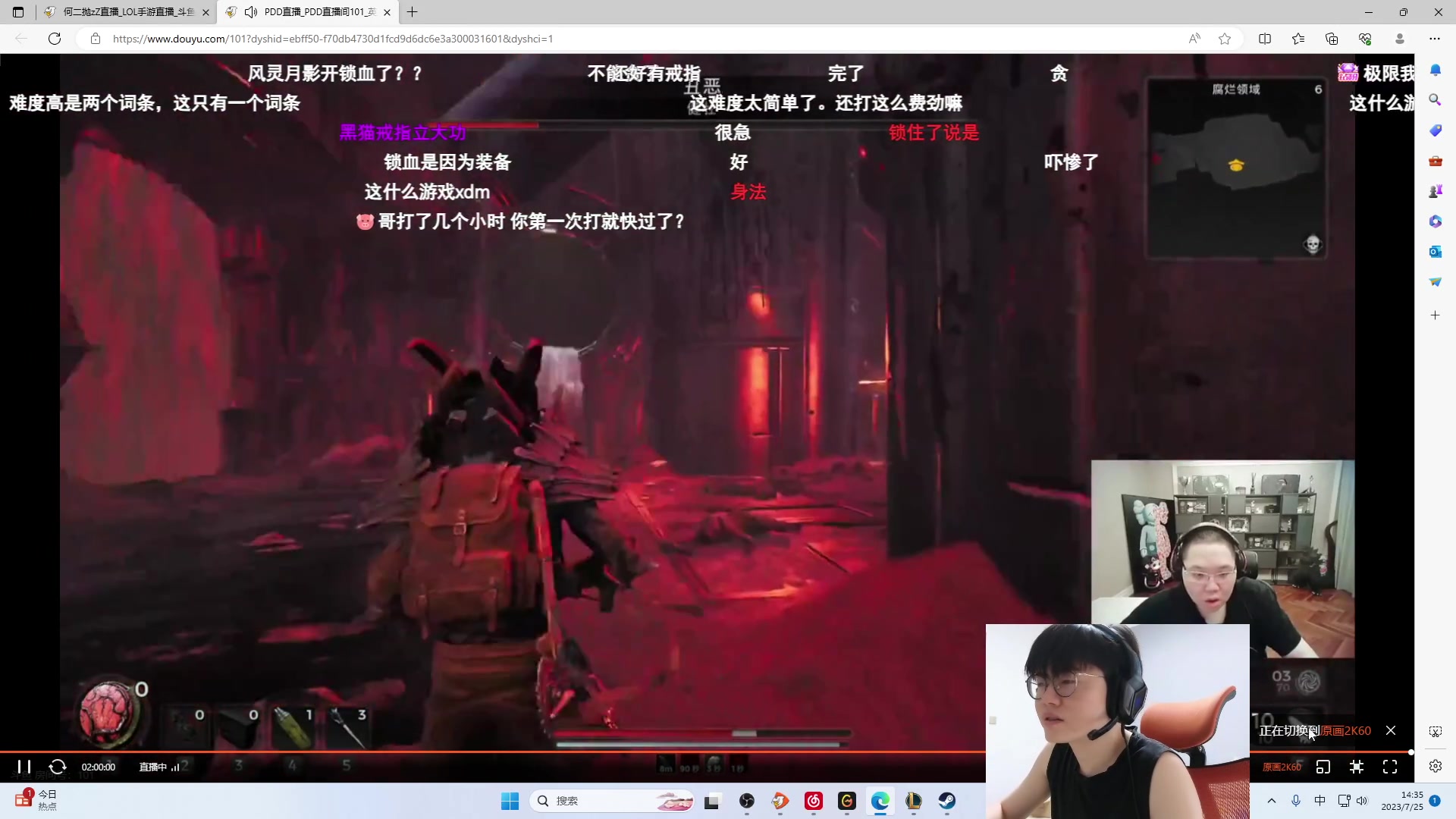Click the taskbar 搜索 search box

coord(613,801)
